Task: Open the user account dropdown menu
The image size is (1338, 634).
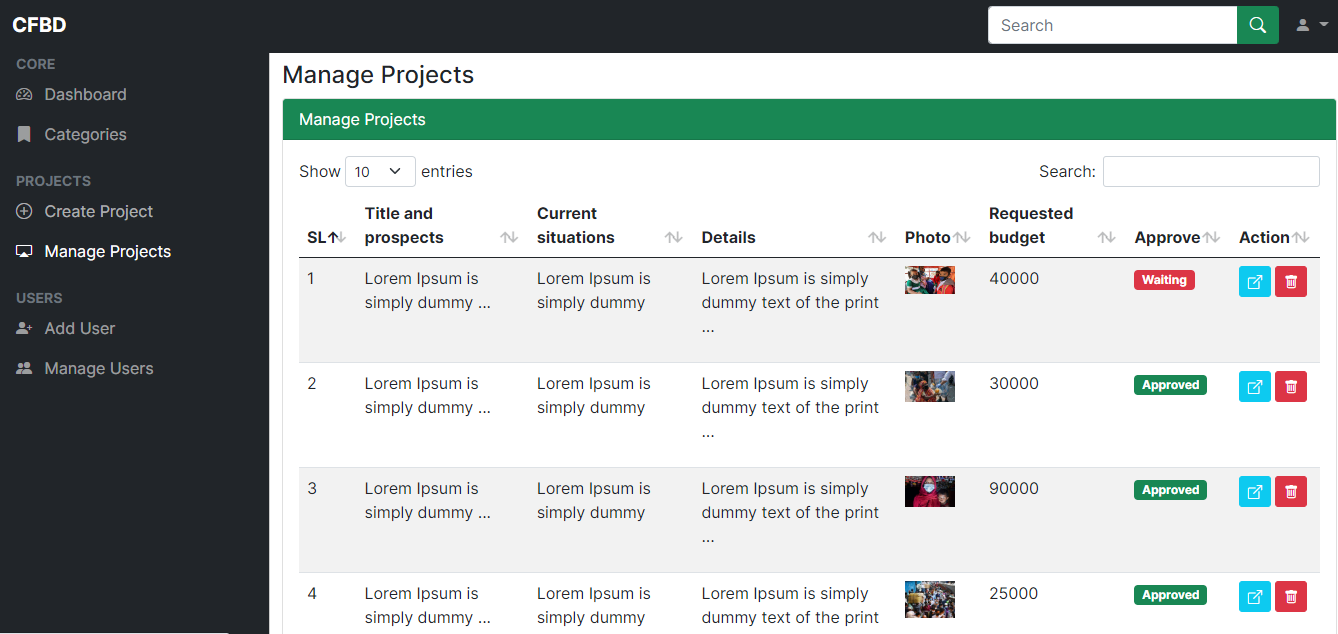Action: 1311,25
